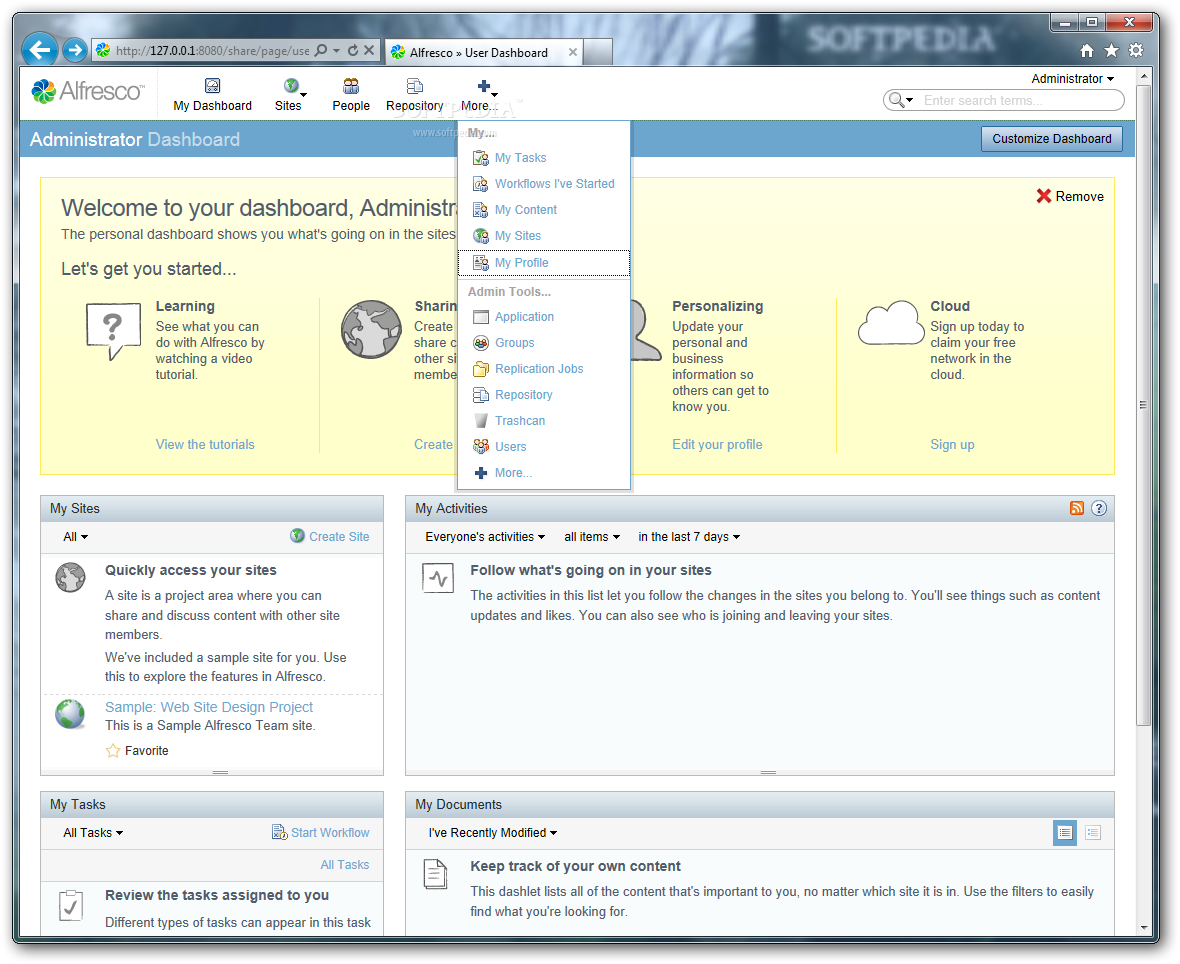Viewport: 1180px width, 964px height.
Task: Open I've Recently Modified filter dropdown
Action: [493, 832]
